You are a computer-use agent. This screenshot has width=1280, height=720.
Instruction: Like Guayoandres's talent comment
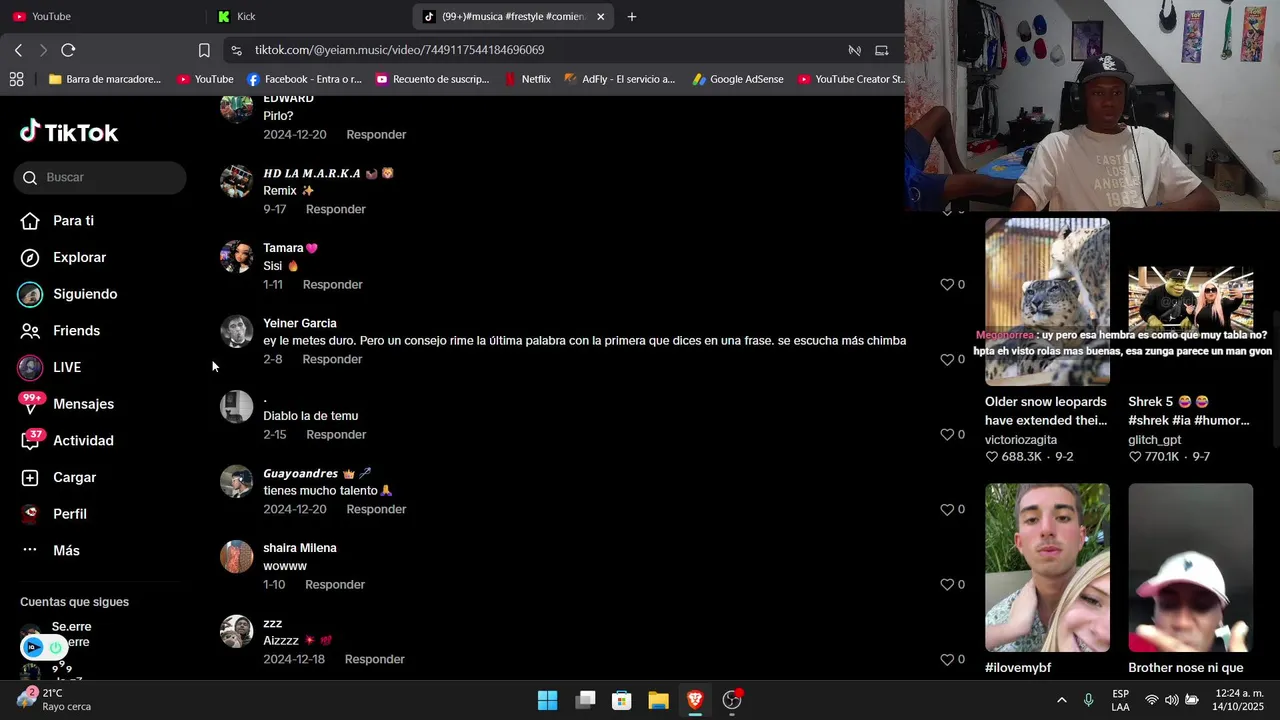(947, 509)
